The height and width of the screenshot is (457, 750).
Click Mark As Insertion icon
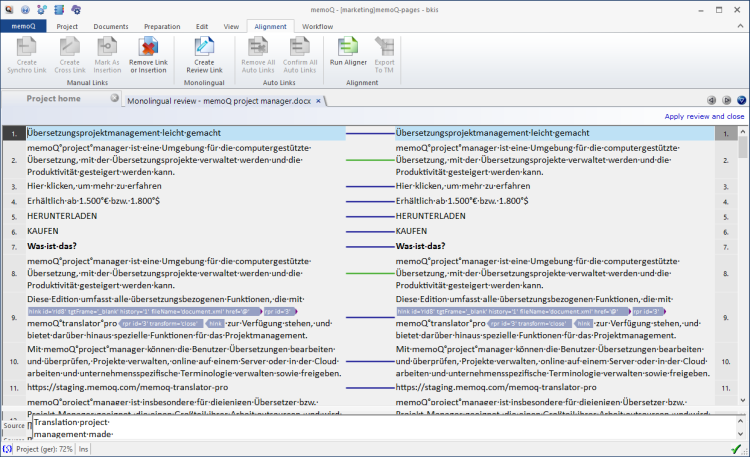pyautogui.click(x=107, y=45)
